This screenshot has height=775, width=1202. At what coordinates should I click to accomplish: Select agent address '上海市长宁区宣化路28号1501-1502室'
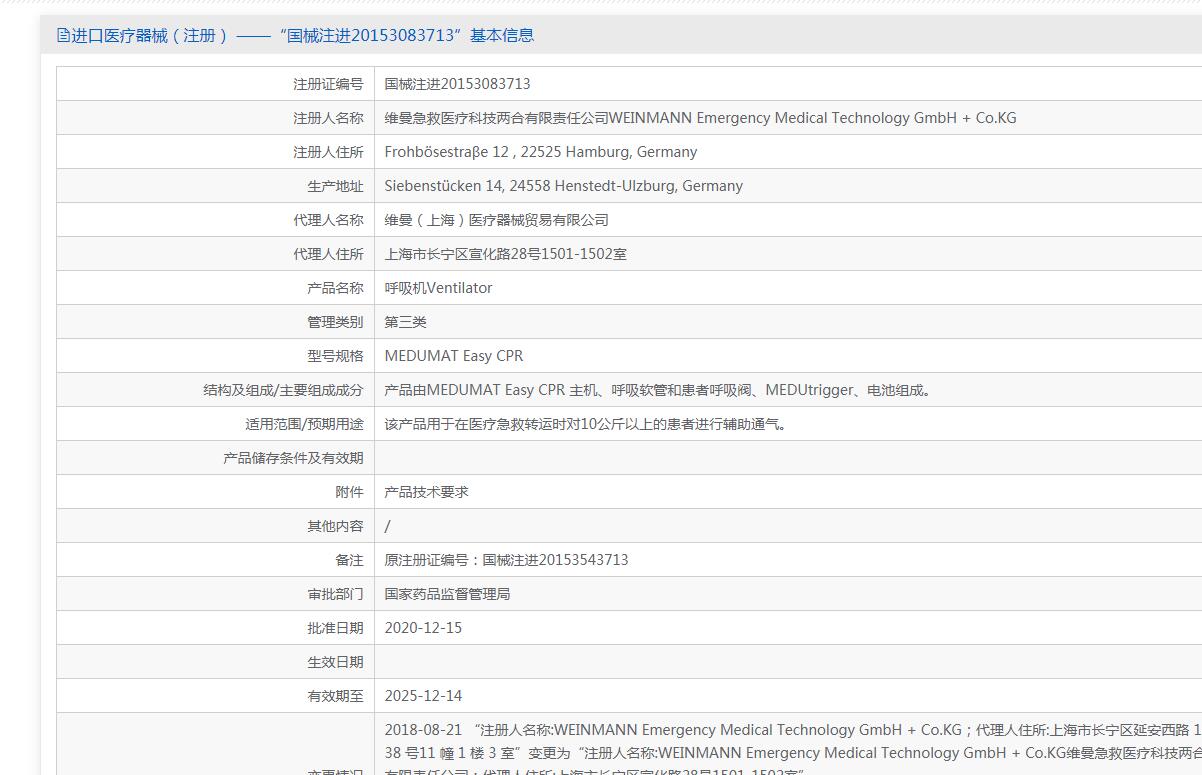tap(506, 254)
